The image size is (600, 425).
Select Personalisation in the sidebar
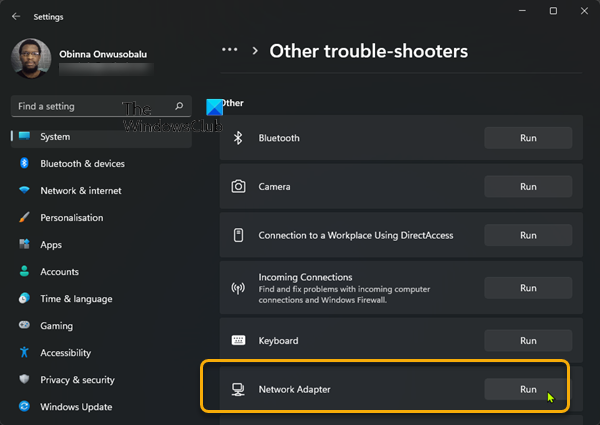[x=71, y=218]
